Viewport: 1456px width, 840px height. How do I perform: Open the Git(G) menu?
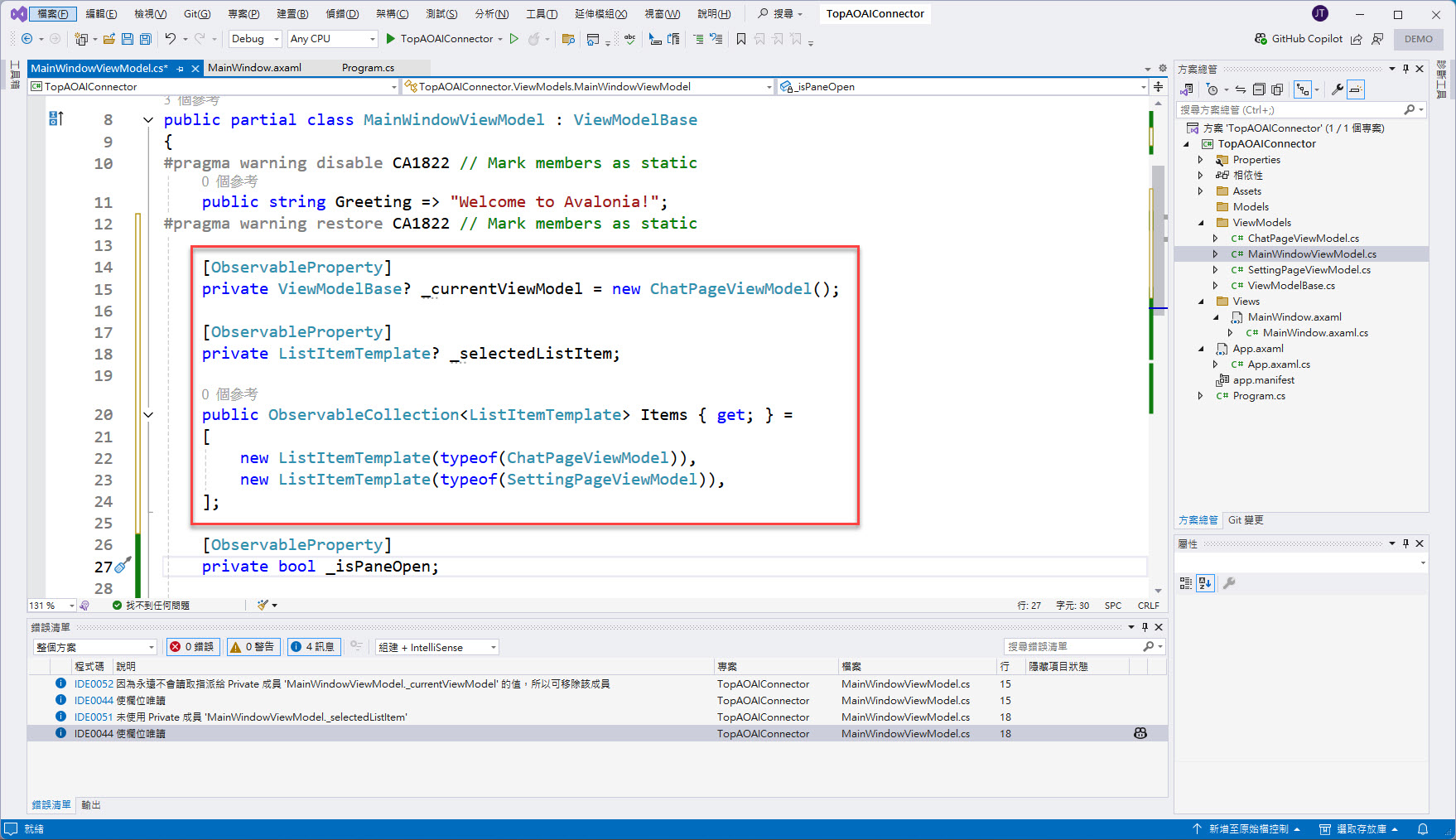(x=197, y=14)
